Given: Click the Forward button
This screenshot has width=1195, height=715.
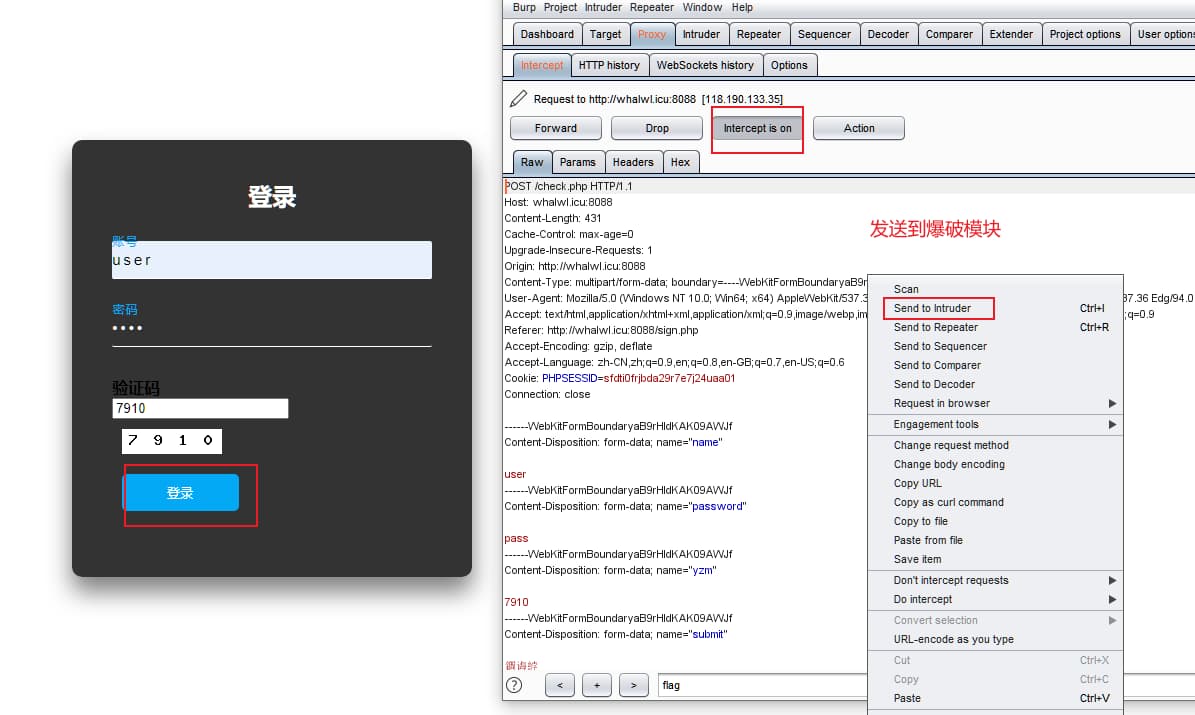Looking at the screenshot, I should pos(556,128).
